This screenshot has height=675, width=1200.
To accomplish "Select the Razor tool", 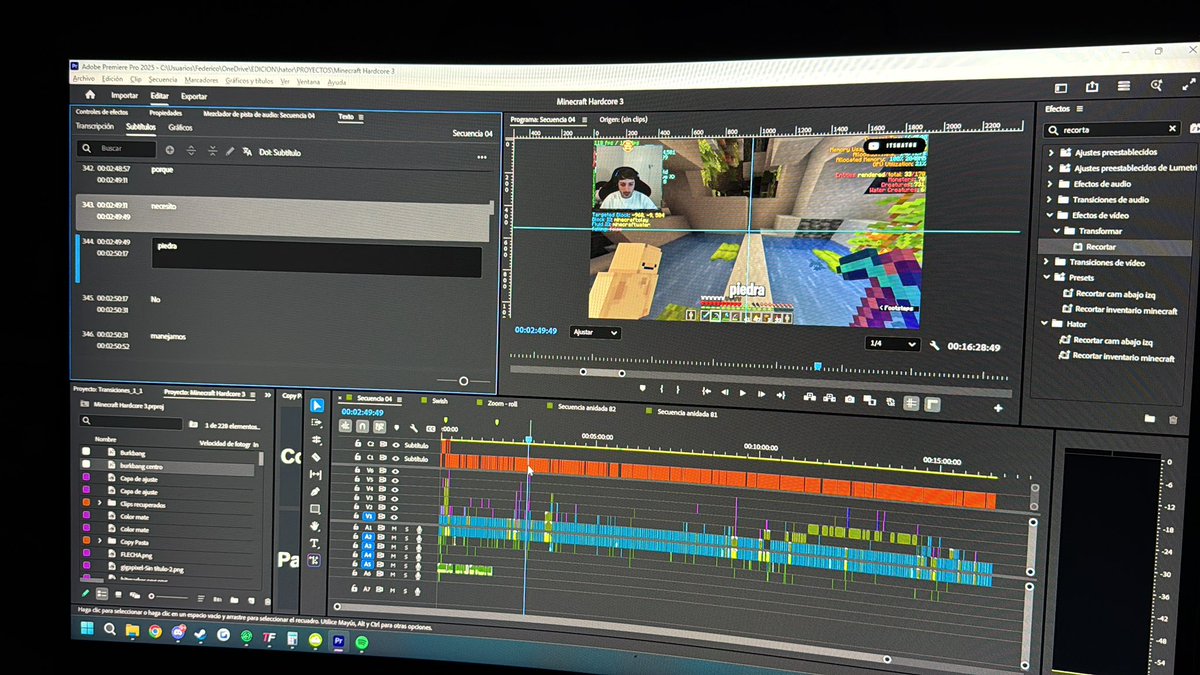I will tap(316, 457).
